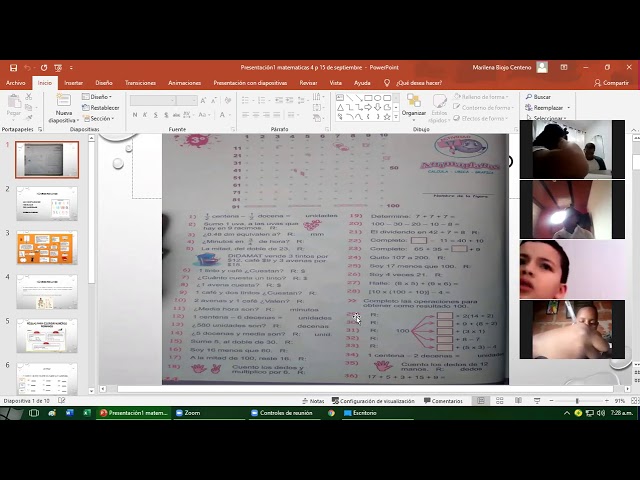Click the Save icon in title bar

click(x=13, y=68)
